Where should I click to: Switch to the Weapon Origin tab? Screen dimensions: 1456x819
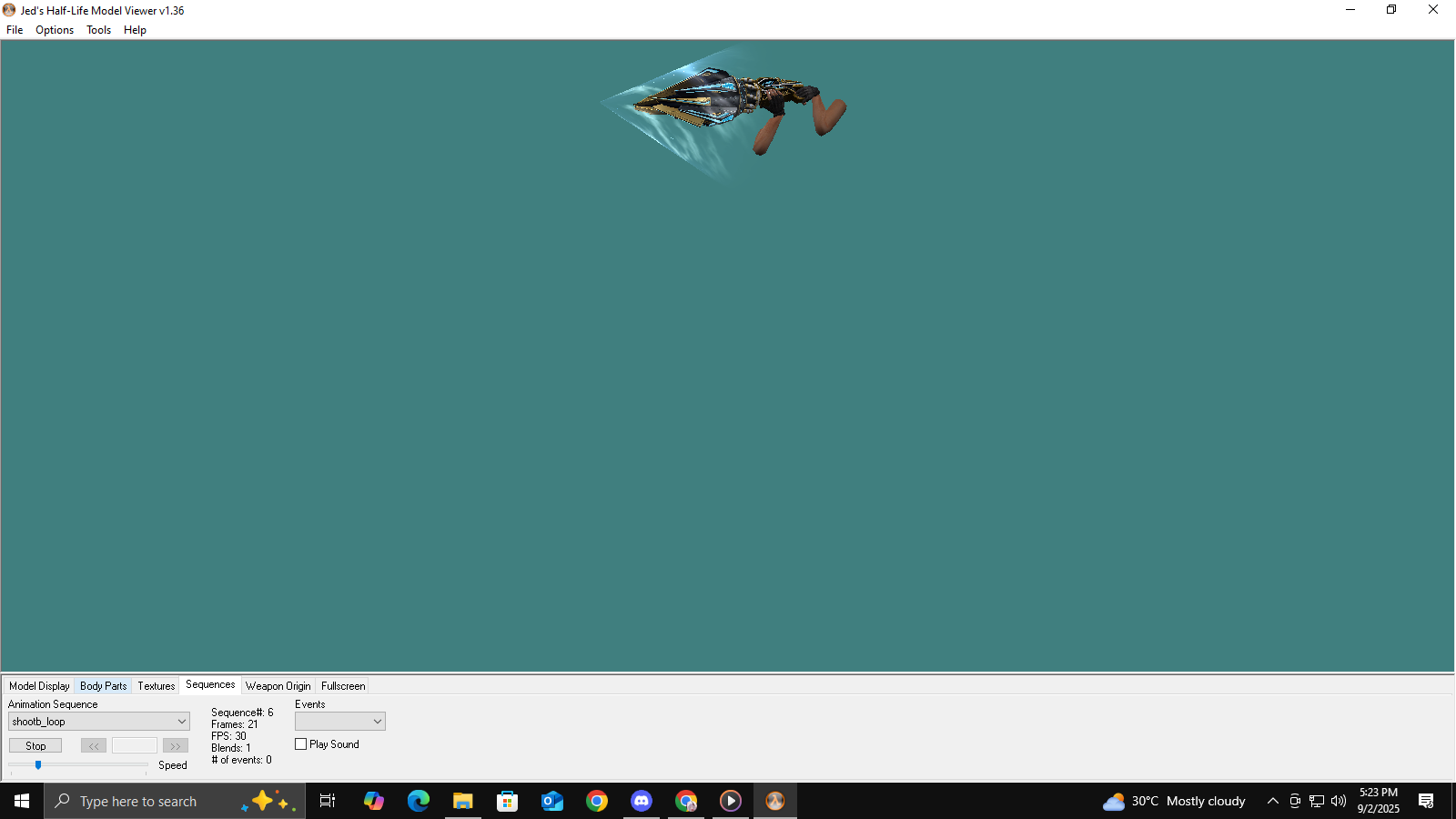278,686
